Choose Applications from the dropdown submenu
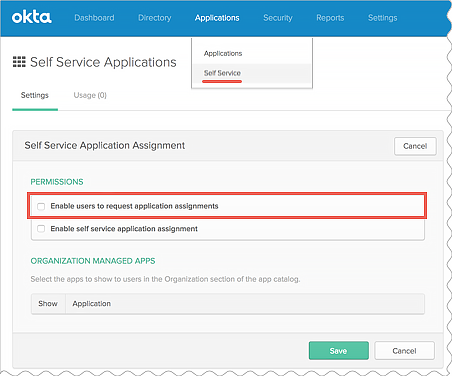The width and height of the screenshot is (452, 376). point(223,53)
